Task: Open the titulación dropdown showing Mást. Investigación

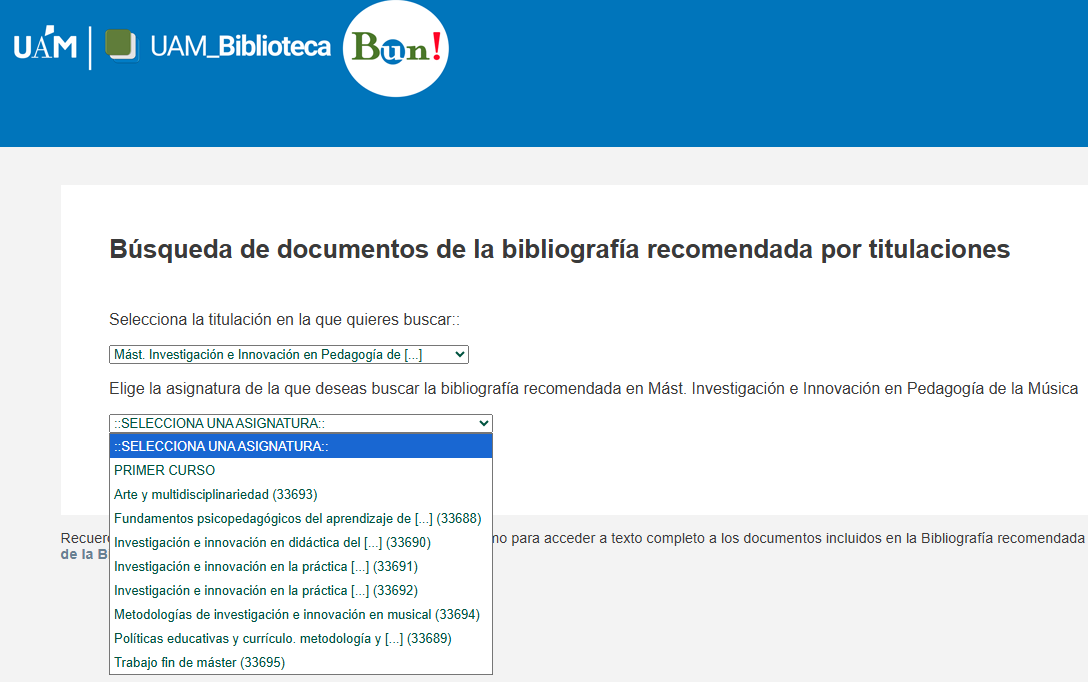Action: pos(288,354)
